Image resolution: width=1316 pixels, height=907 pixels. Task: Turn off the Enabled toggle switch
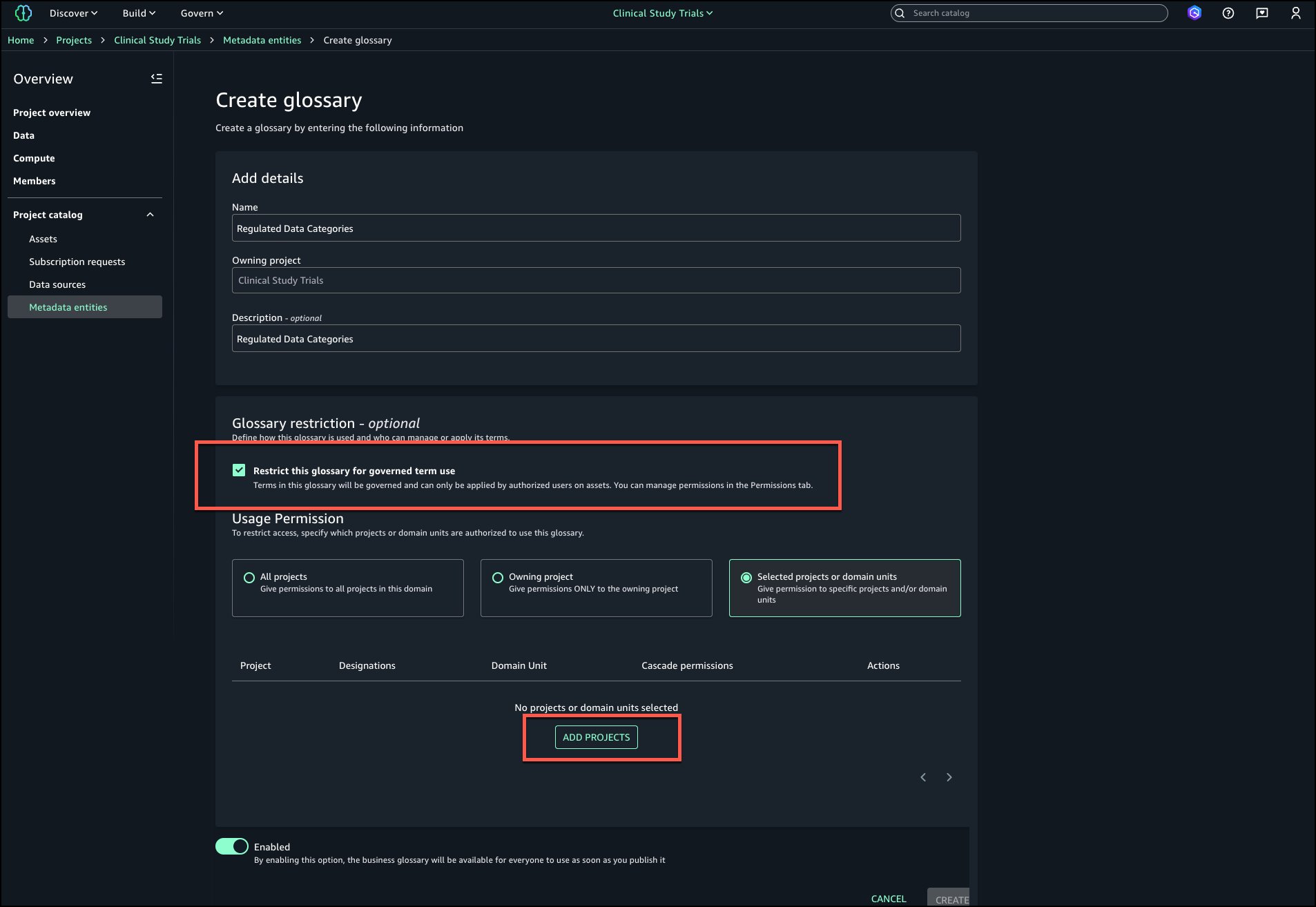(232, 846)
